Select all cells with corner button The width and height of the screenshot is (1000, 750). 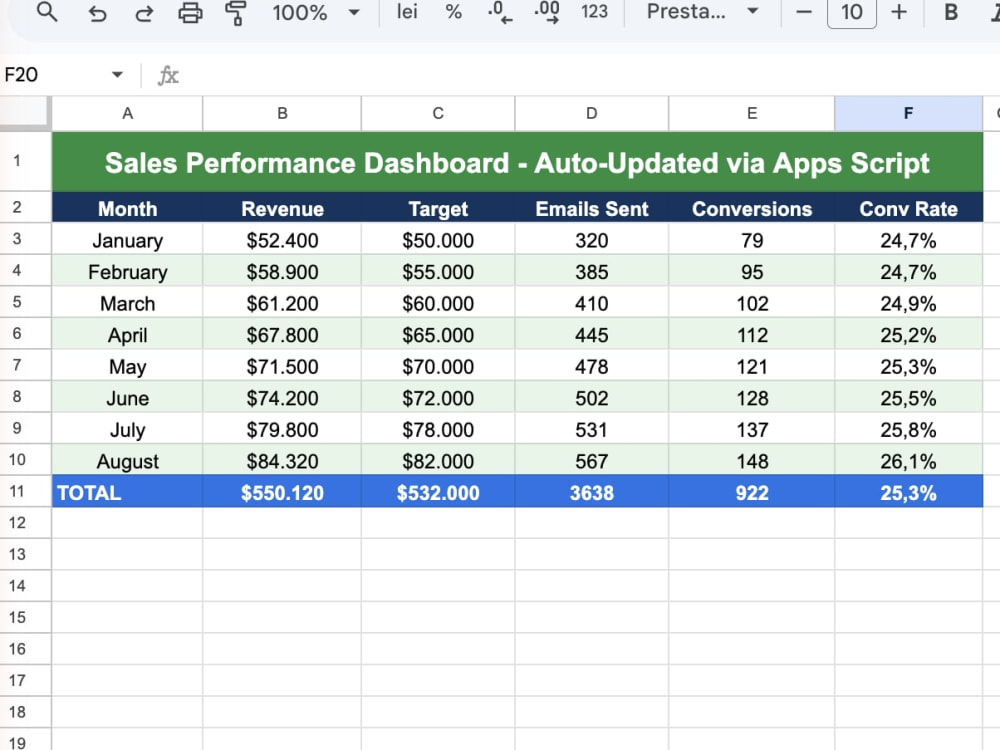24,112
